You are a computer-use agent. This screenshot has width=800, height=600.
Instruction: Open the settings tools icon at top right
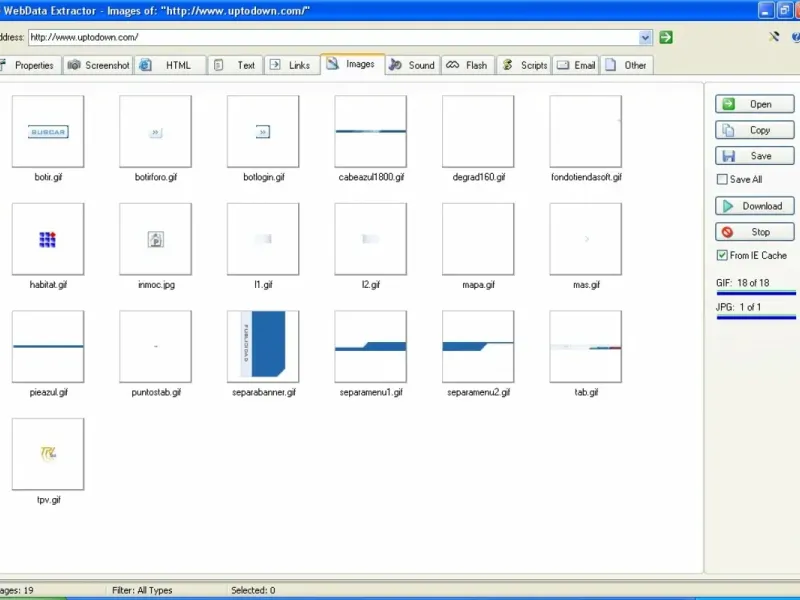point(774,37)
